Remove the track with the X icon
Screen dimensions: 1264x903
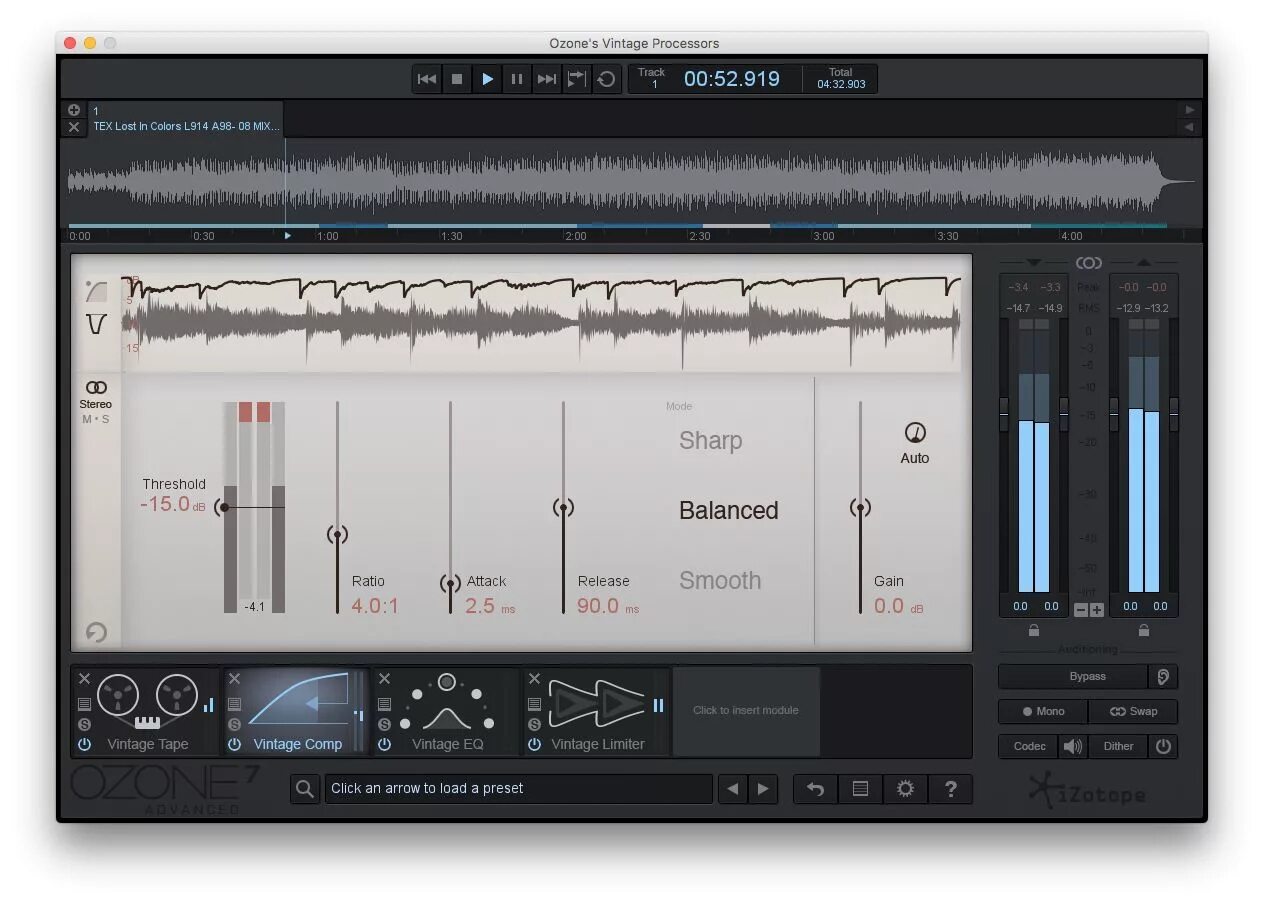coord(73,127)
